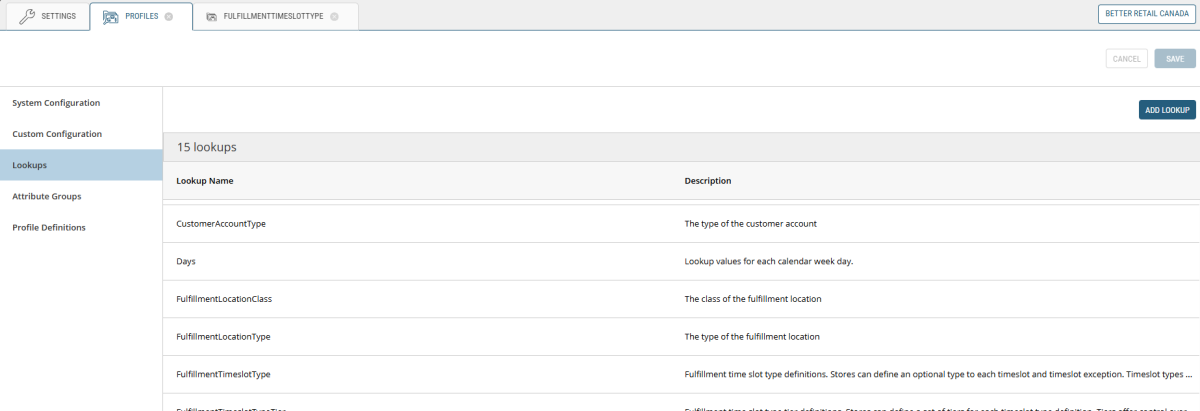Go to Attribute Groups section

coord(47,196)
